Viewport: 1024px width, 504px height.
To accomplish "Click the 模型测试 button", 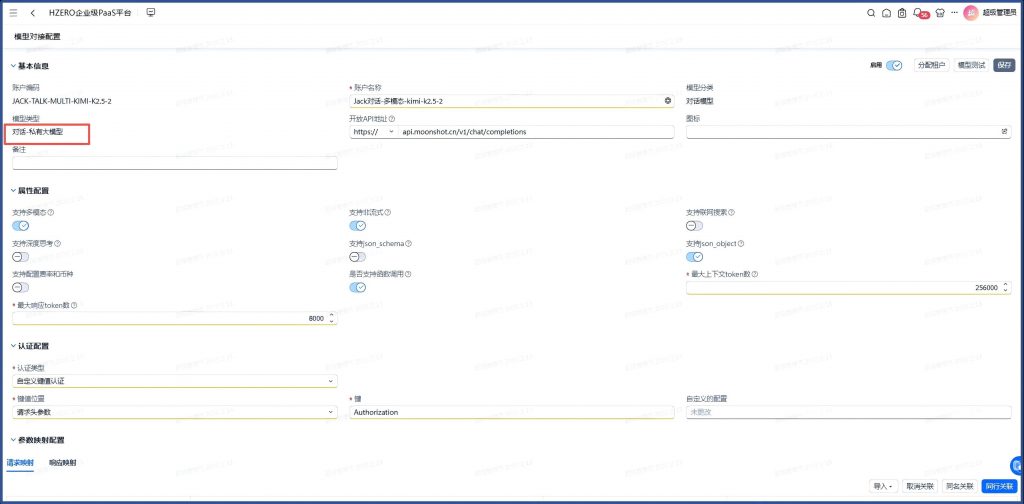I will pyautogui.click(x=971, y=65).
